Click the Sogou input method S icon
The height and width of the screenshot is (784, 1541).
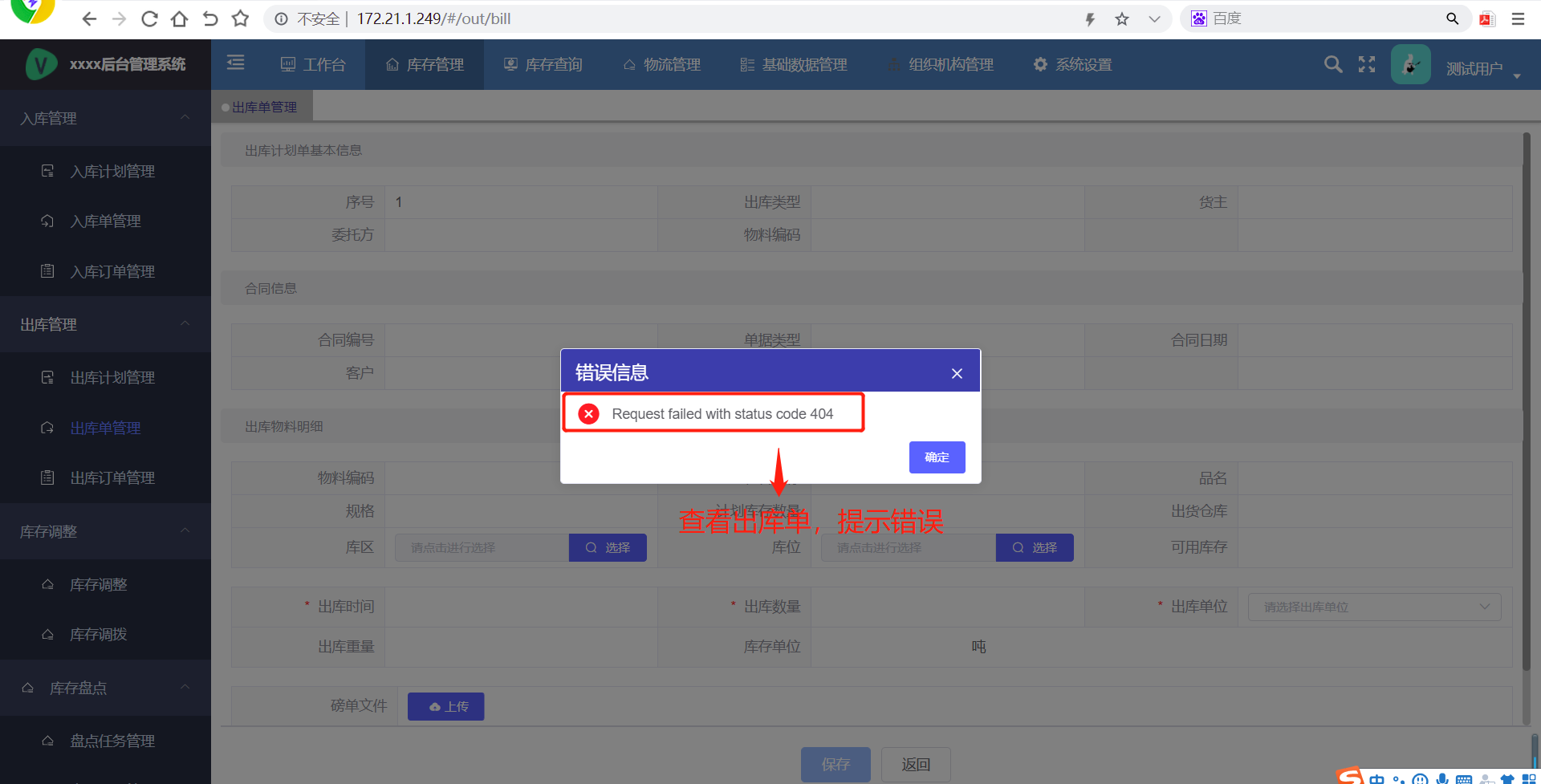point(1350,776)
